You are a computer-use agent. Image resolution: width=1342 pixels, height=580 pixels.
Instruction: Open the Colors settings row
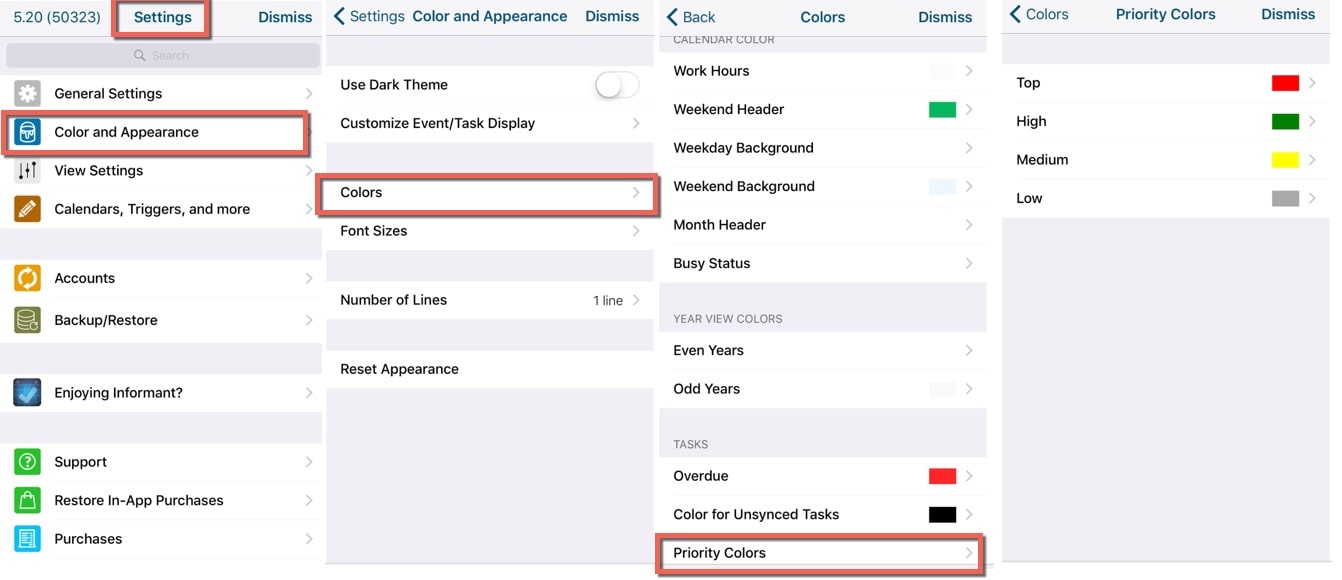(487, 192)
